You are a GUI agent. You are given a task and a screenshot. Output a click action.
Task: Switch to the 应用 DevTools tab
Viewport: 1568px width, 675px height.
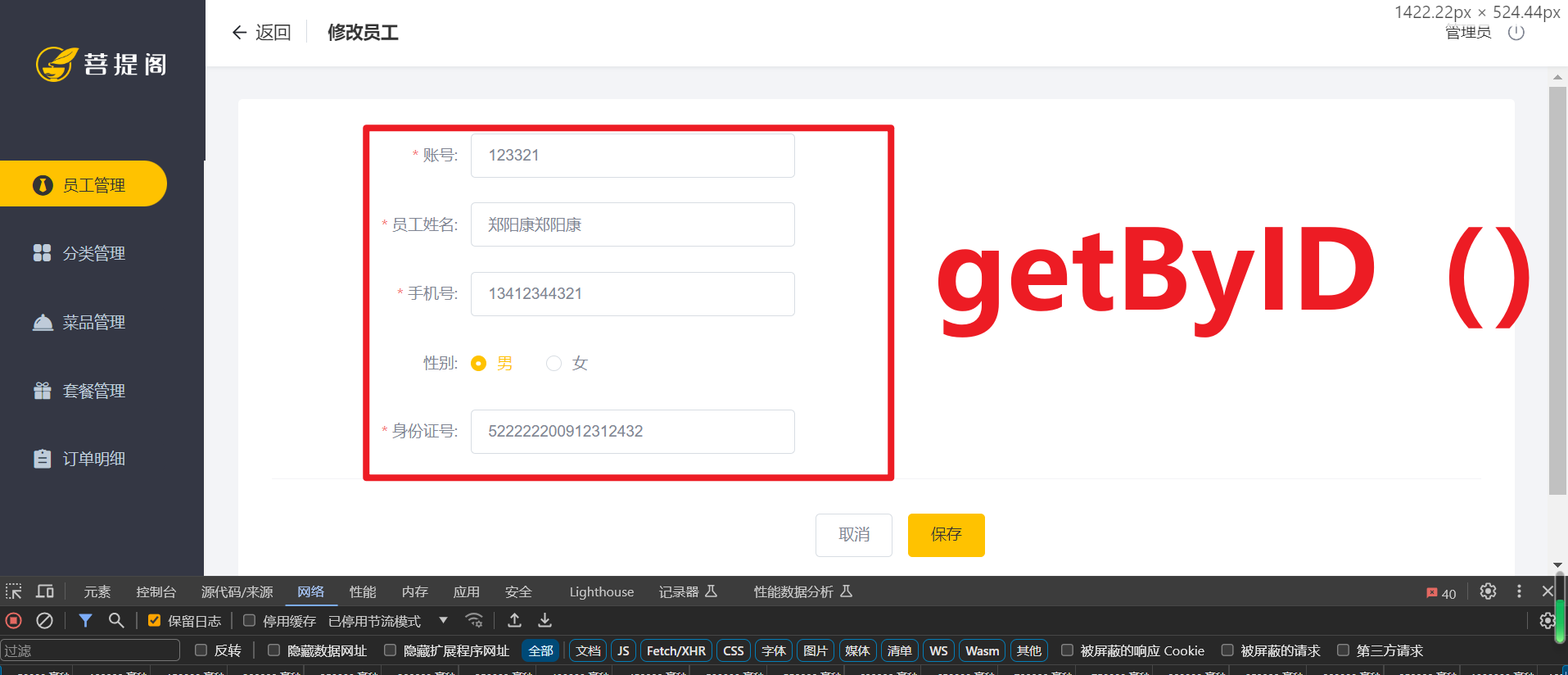(x=466, y=591)
